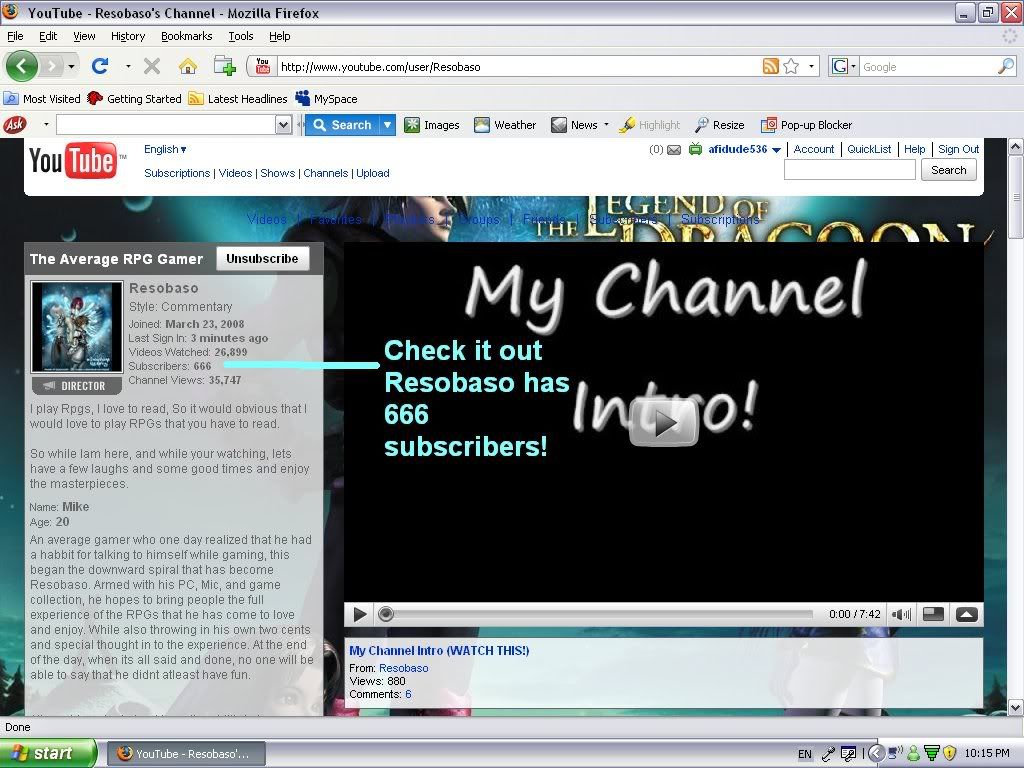Open the Edit menu
Screen dimensions: 1024x768
(48, 36)
